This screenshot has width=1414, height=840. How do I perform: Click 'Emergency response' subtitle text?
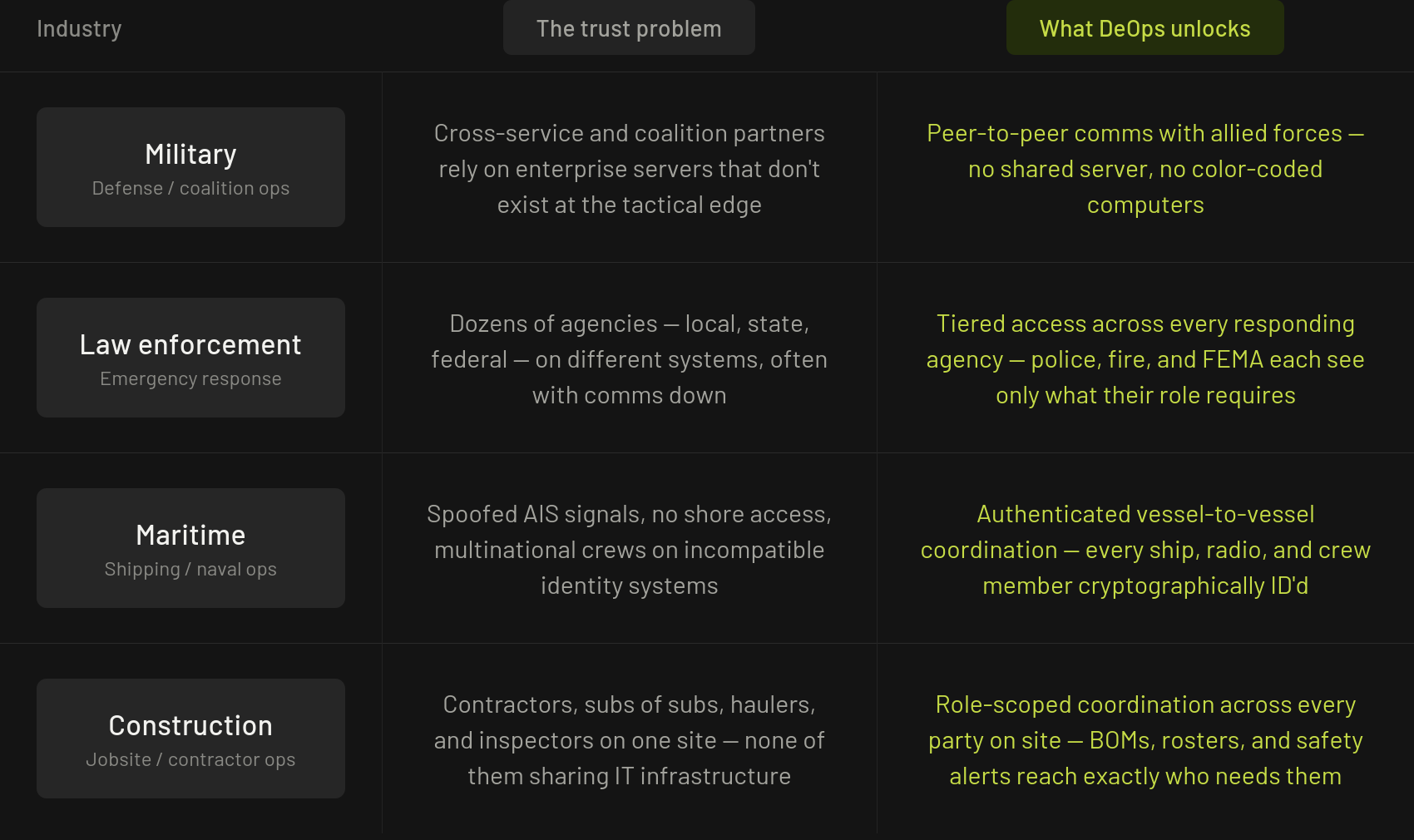pos(190,379)
